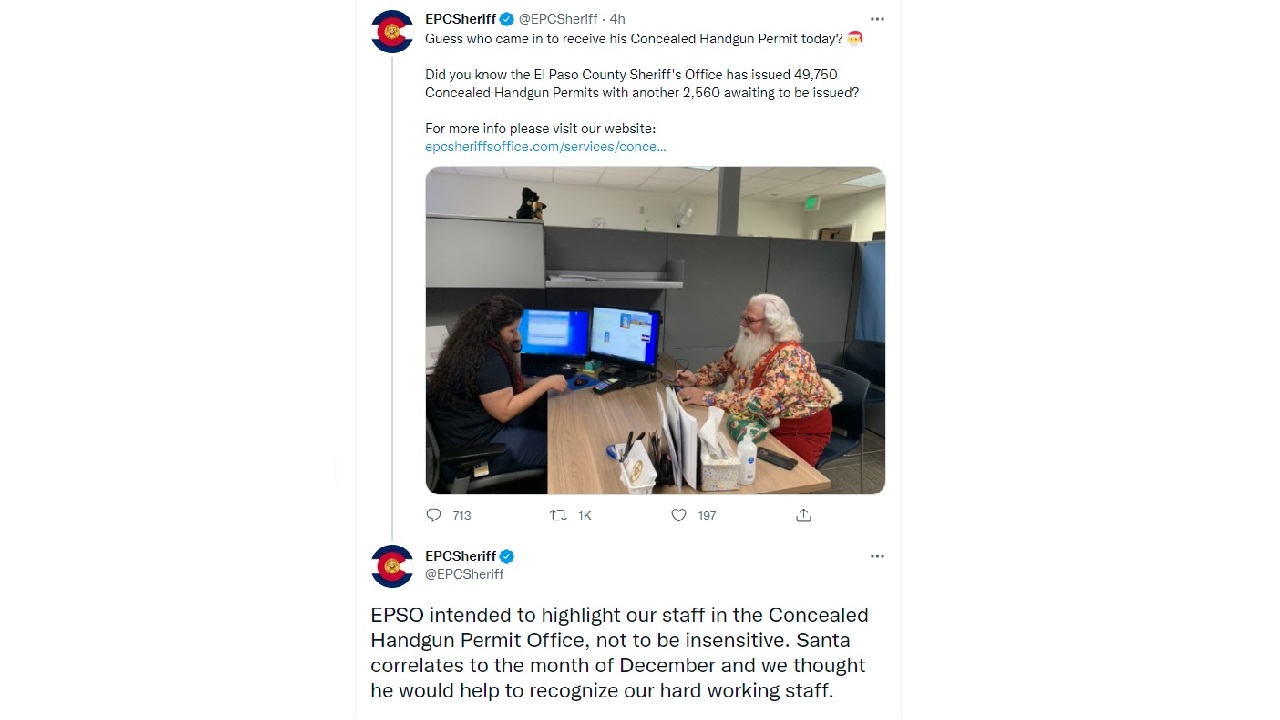
Task: Click the reply icon showing 713
Action: (x=434, y=515)
